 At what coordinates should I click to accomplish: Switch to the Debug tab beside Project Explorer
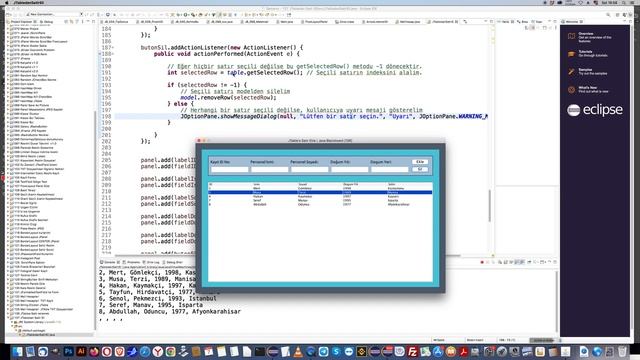[46, 21]
